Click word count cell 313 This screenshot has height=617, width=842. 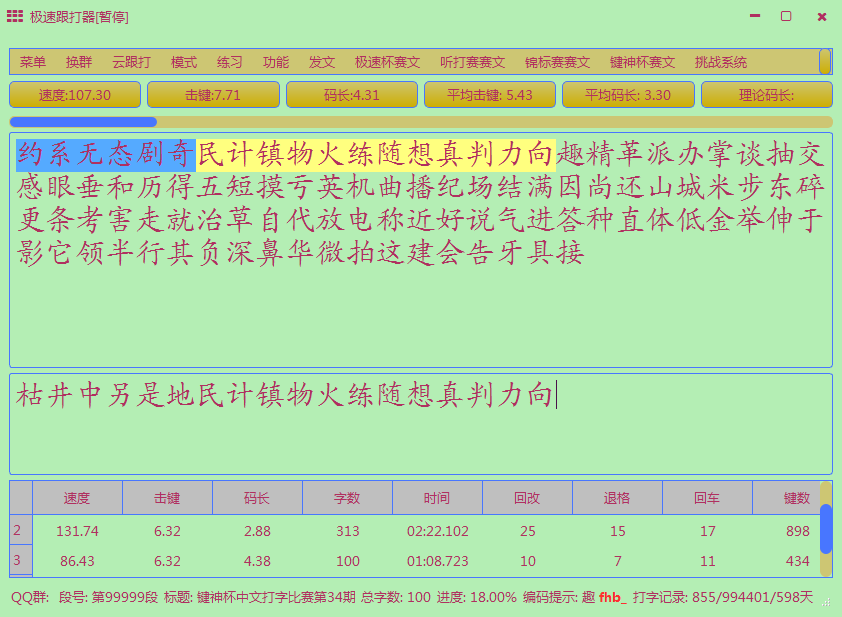[347, 531]
